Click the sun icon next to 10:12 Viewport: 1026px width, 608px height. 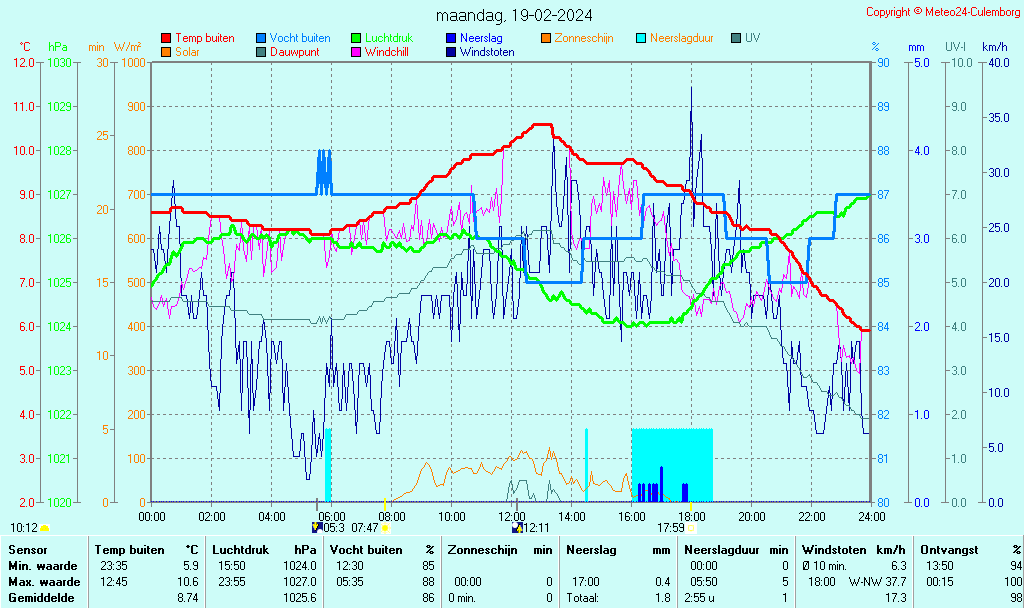[x=44, y=527]
